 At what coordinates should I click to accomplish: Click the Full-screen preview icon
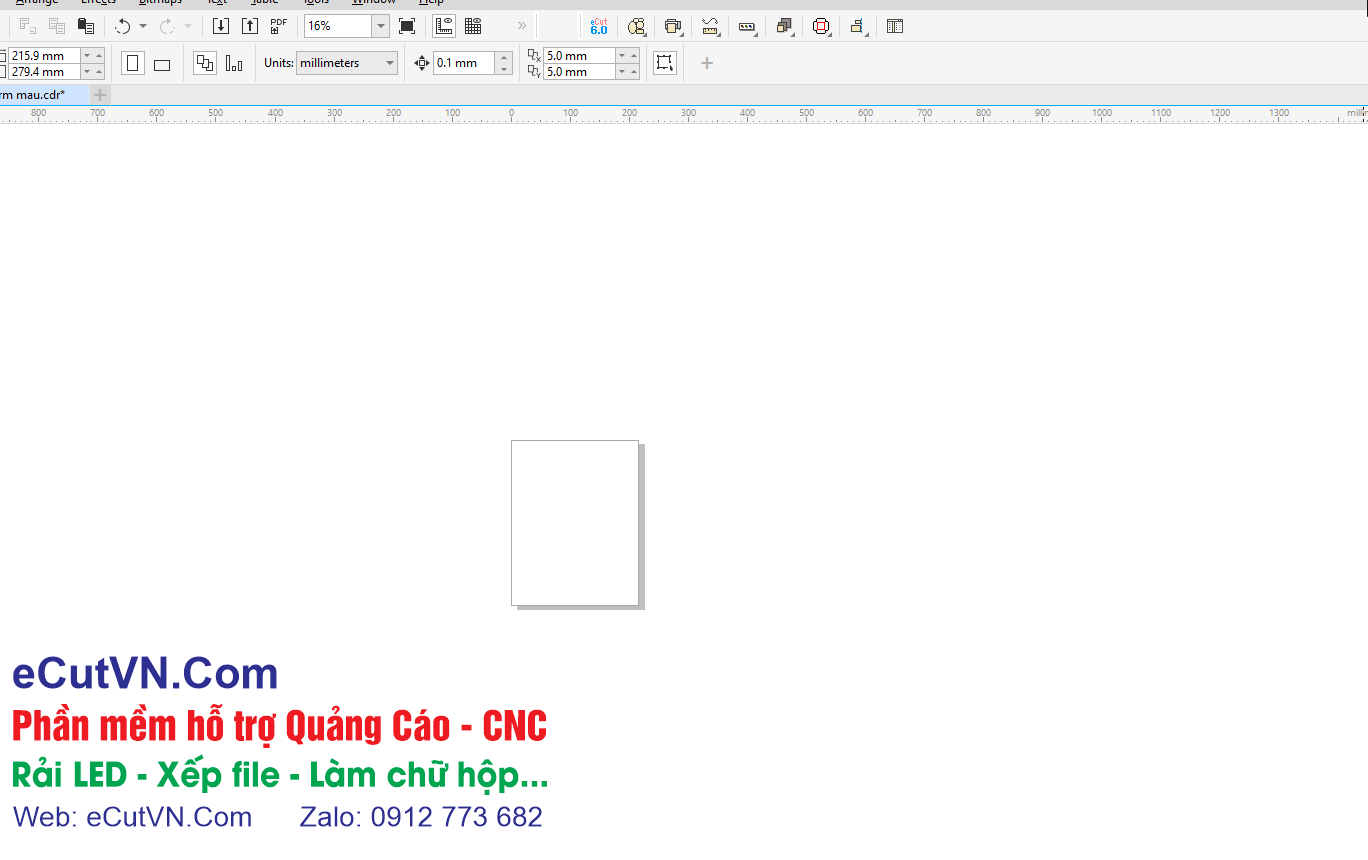pyautogui.click(x=407, y=26)
